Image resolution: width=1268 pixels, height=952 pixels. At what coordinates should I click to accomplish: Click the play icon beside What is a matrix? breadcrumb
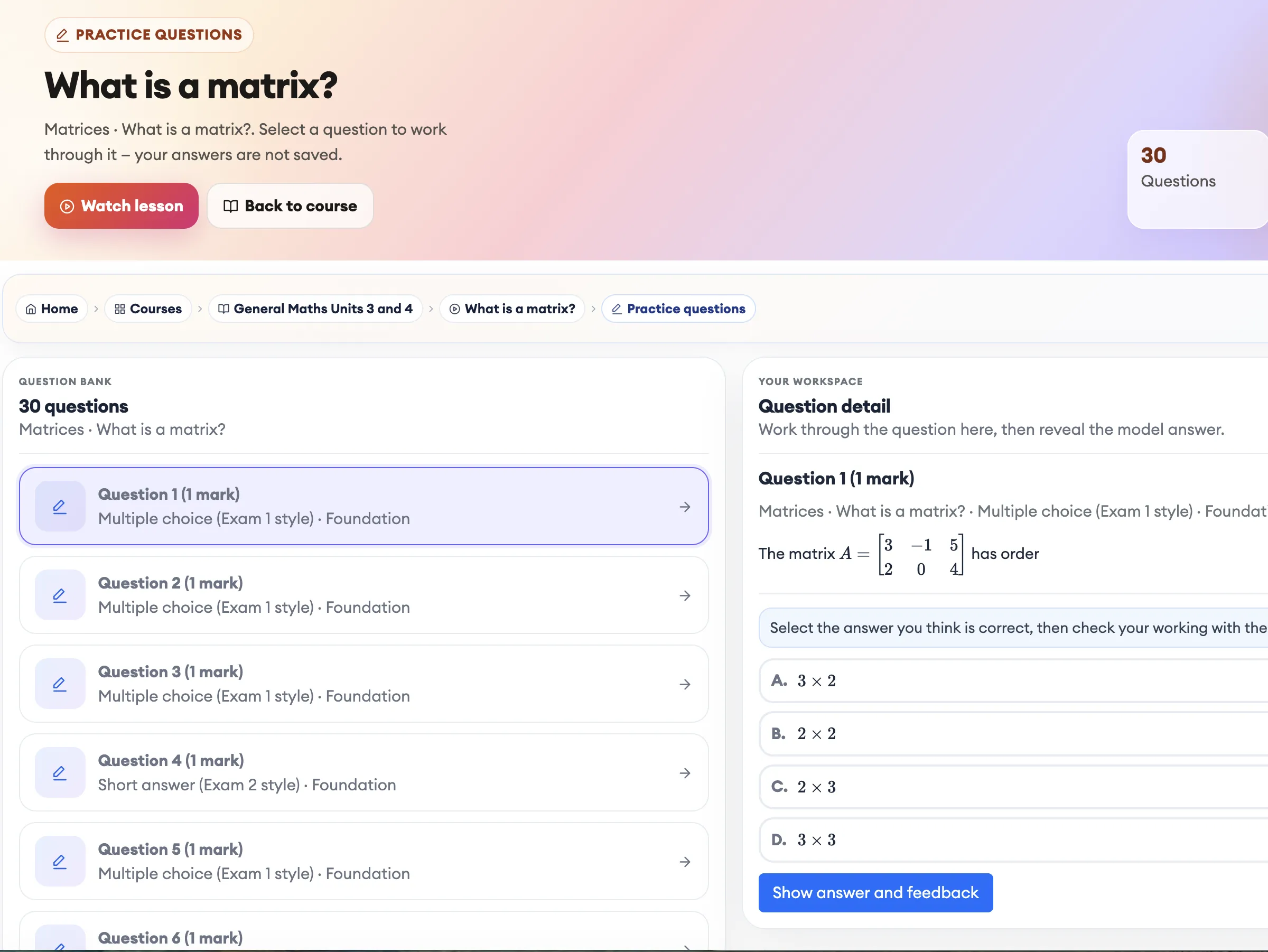point(454,310)
